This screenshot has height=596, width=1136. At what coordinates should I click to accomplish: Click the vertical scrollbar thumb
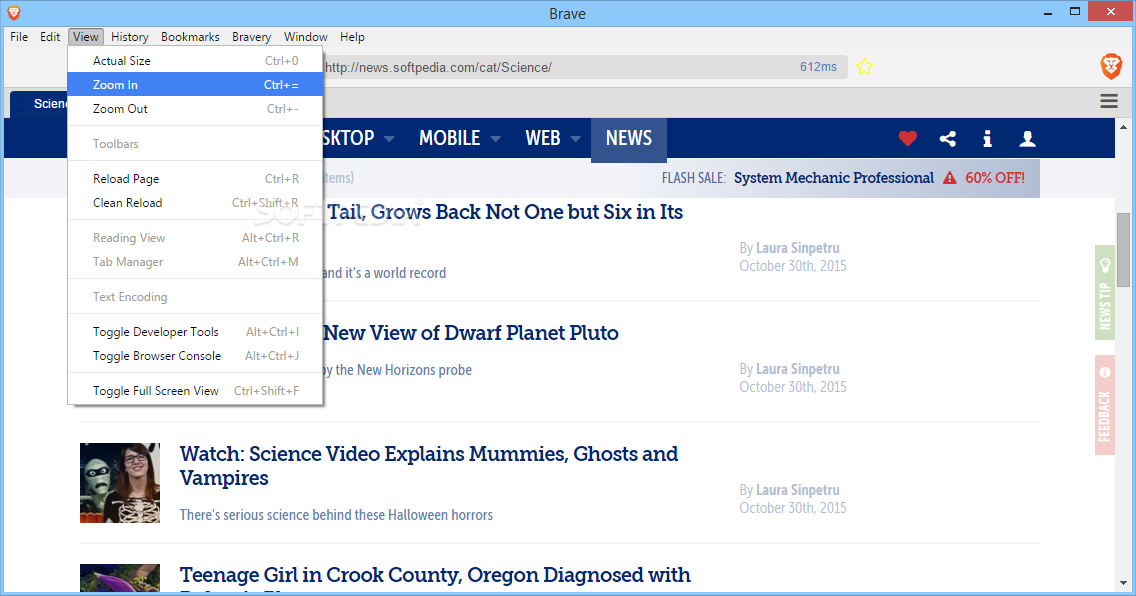[1123, 250]
